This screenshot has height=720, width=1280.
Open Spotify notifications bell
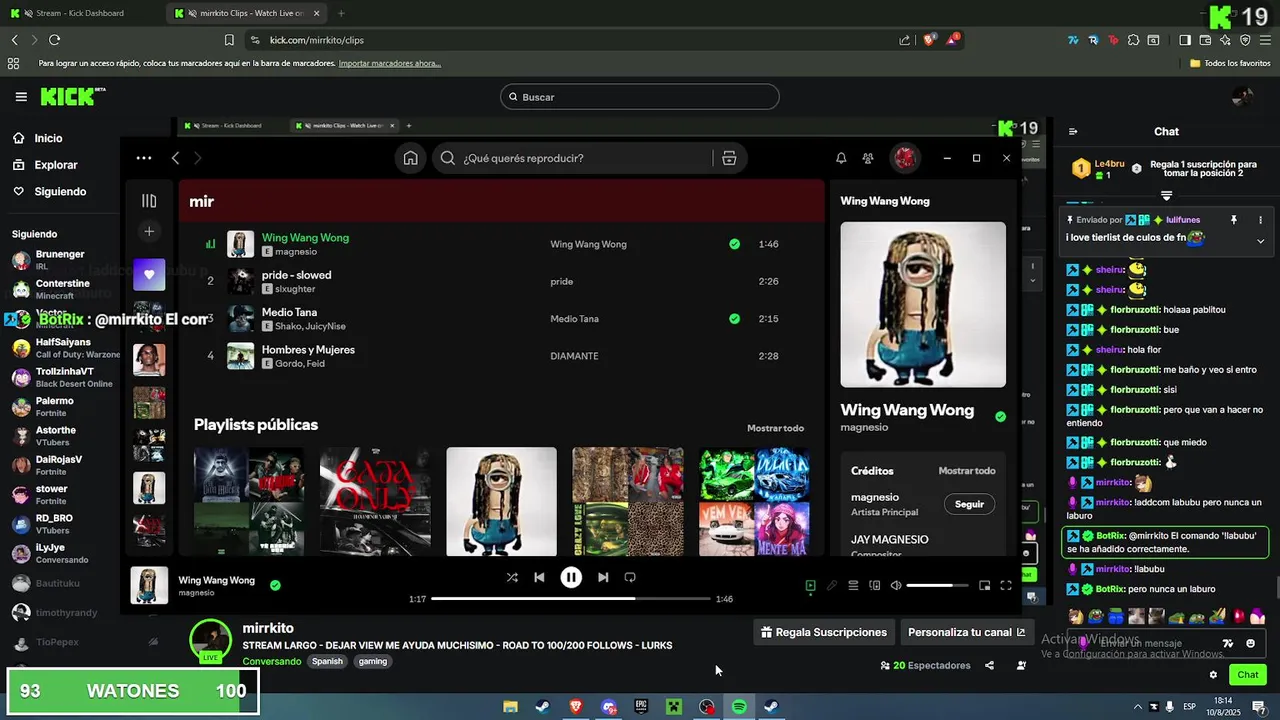(841, 158)
